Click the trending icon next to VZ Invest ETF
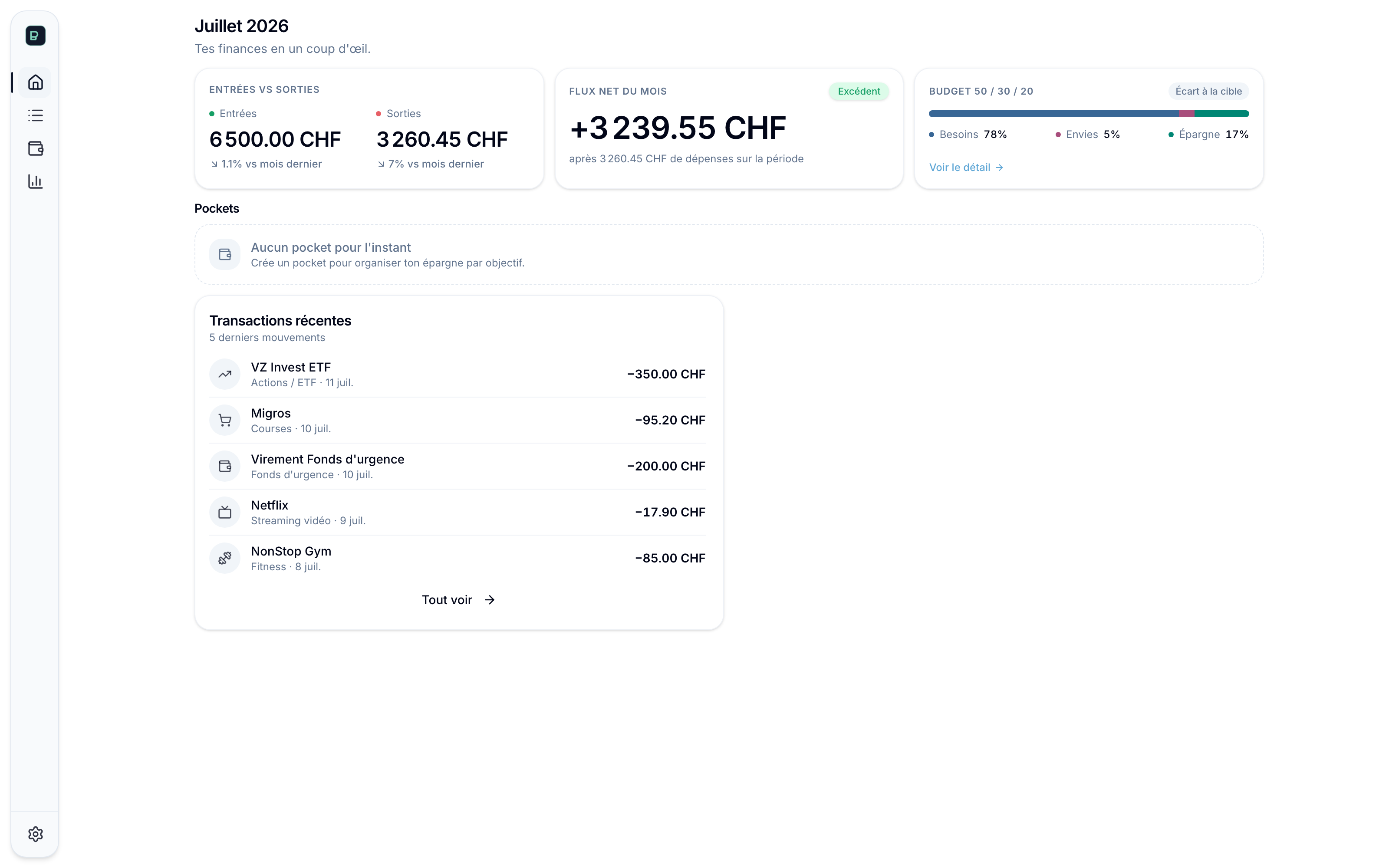Image resolution: width=1389 pixels, height=868 pixels. point(225,374)
